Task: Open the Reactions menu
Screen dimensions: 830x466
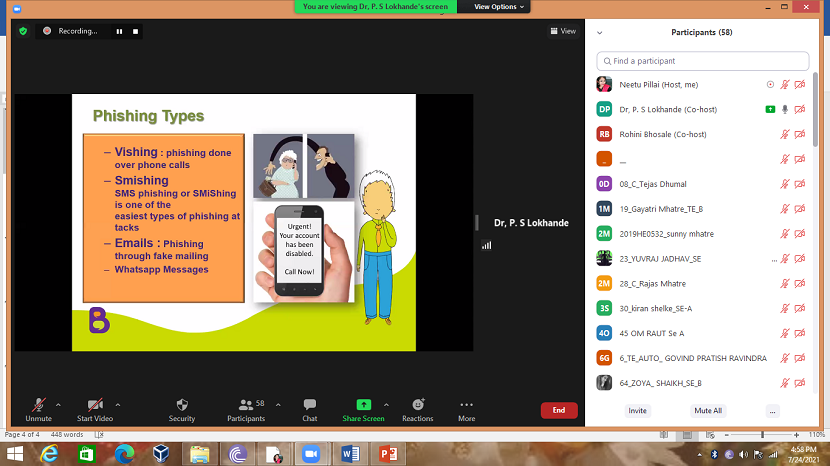Action: click(418, 410)
